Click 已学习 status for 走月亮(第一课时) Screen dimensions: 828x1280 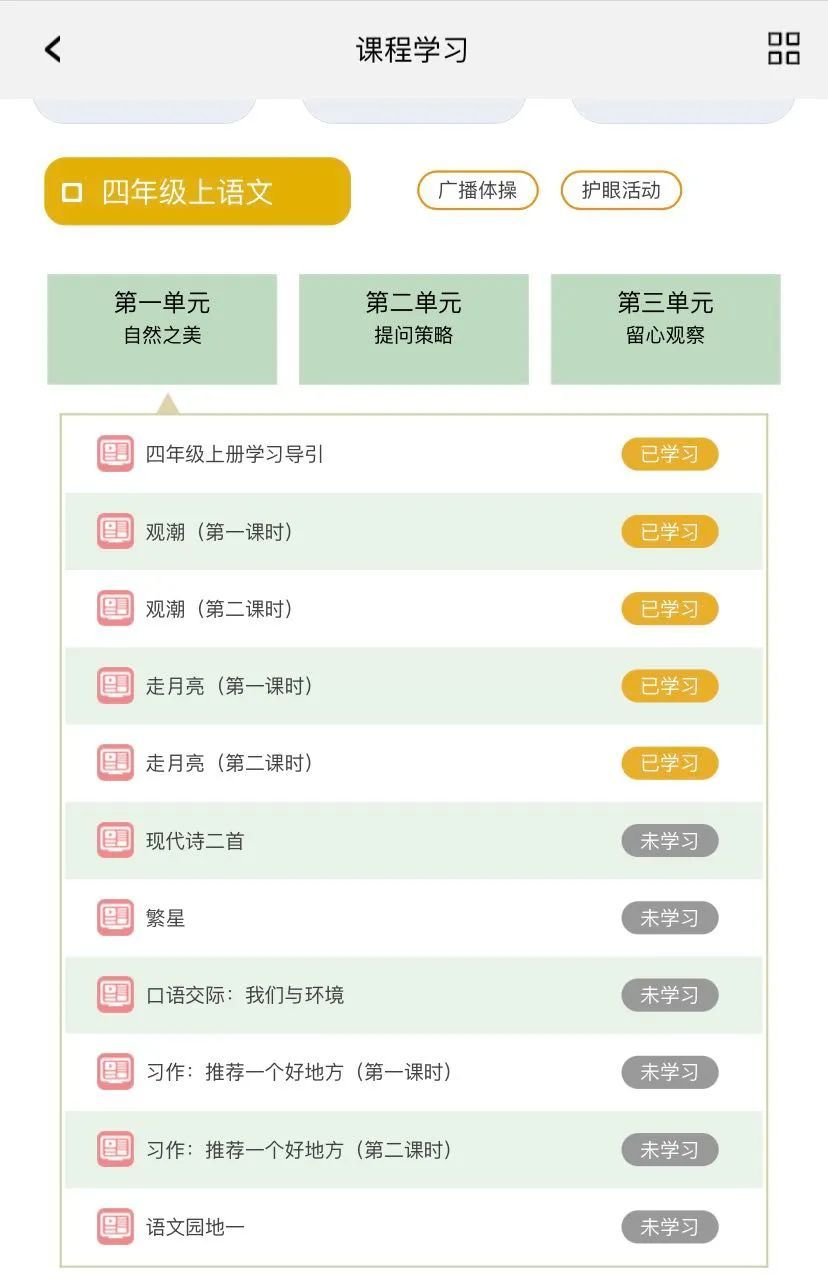[670, 686]
